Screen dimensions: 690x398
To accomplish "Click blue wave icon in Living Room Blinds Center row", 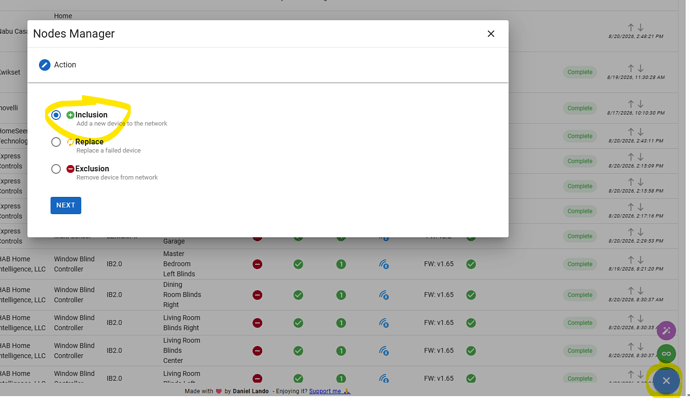I will [384, 351].
